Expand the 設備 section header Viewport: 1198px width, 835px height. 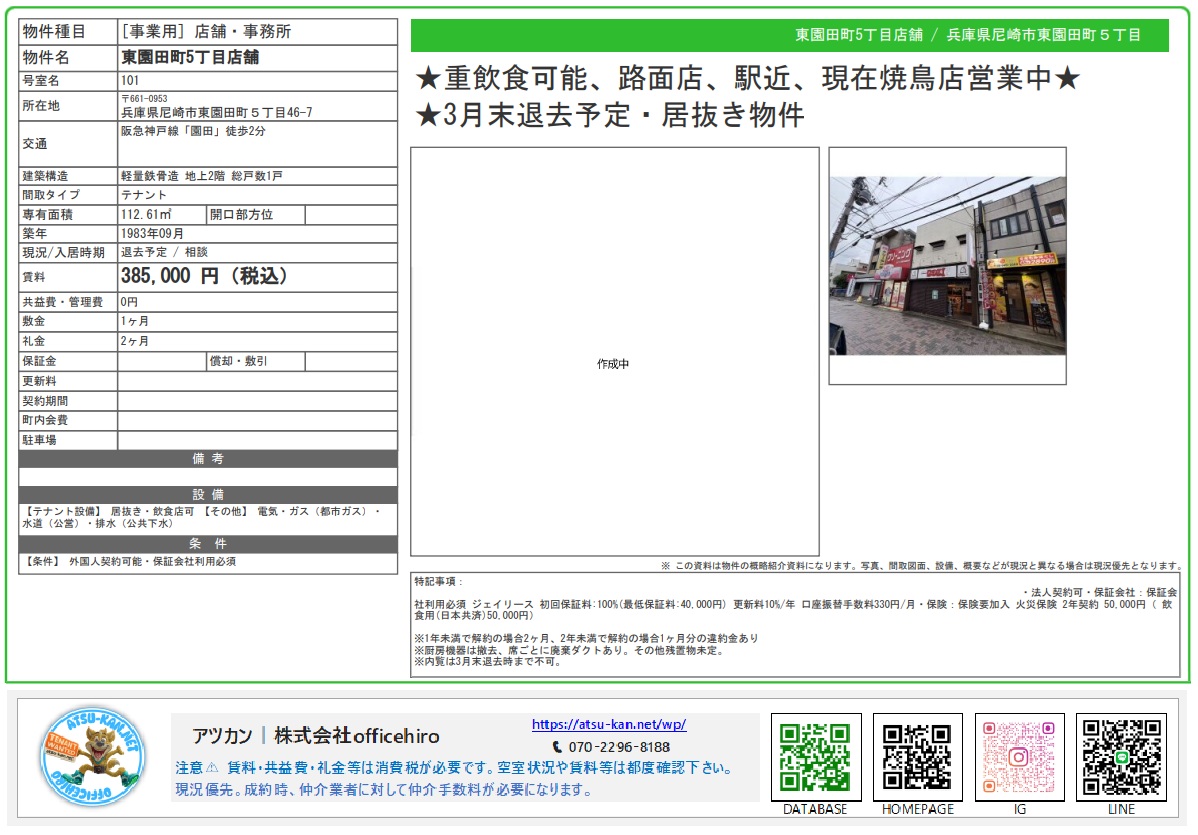[204, 494]
